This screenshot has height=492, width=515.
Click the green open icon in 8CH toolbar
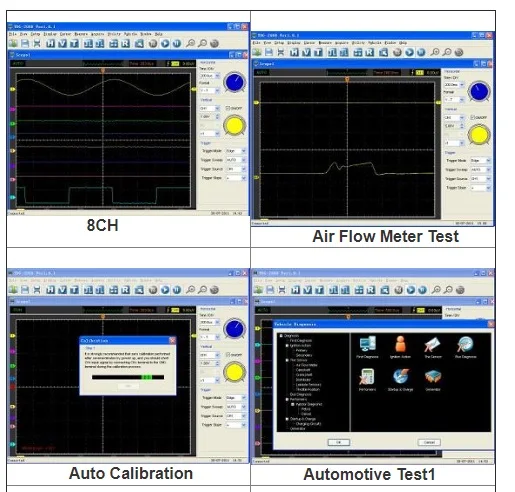coord(13,43)
